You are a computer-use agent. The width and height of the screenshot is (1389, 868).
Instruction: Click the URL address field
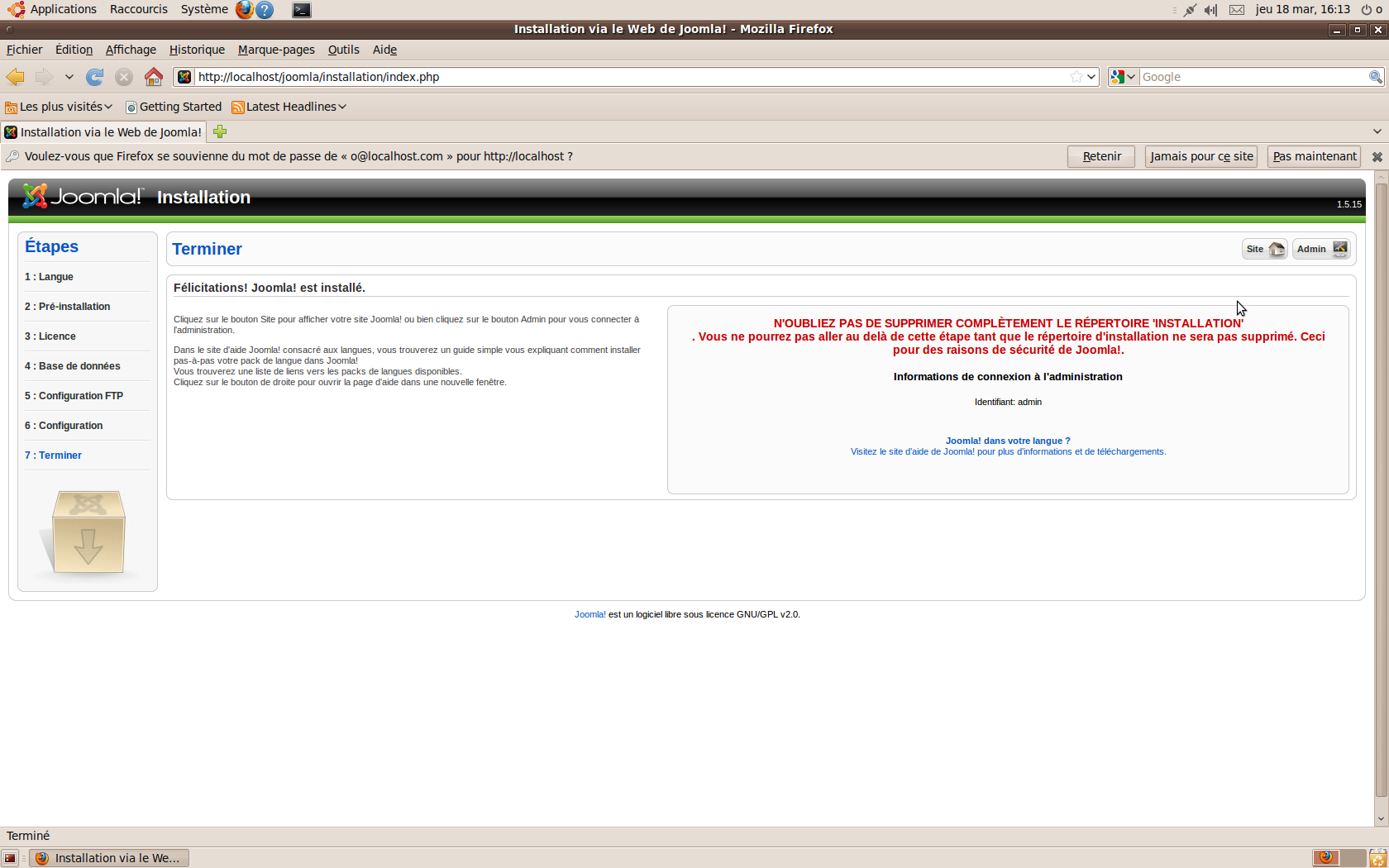632,77
